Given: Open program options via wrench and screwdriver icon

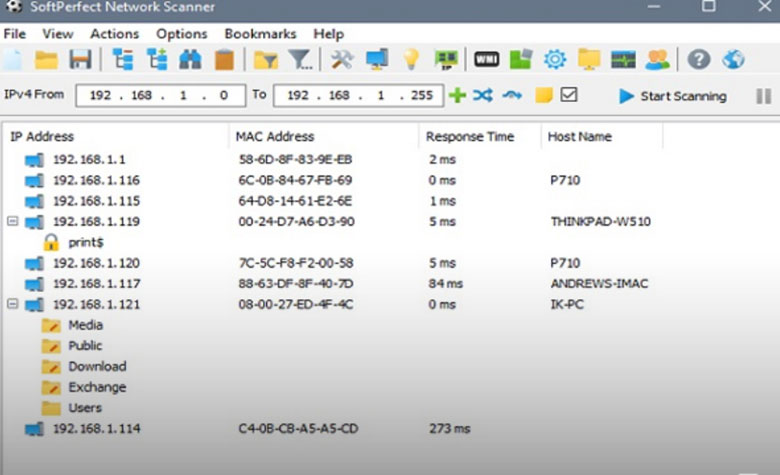Looking at the screenshot, I should click(x=342, y=60).
